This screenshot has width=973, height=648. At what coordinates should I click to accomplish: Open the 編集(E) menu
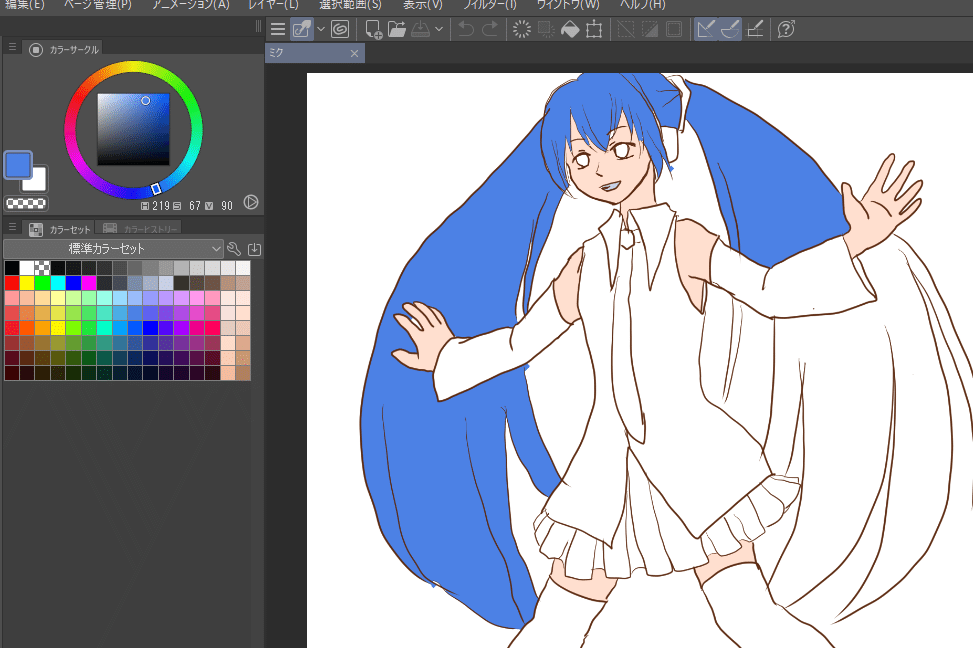pyautogui.click(x=24, y=5)
